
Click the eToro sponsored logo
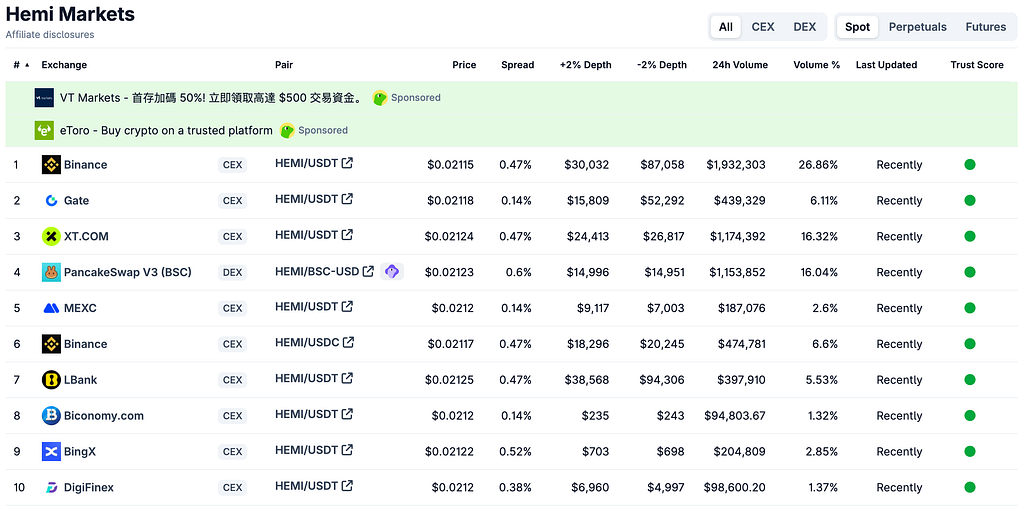(x=44, y=130)
